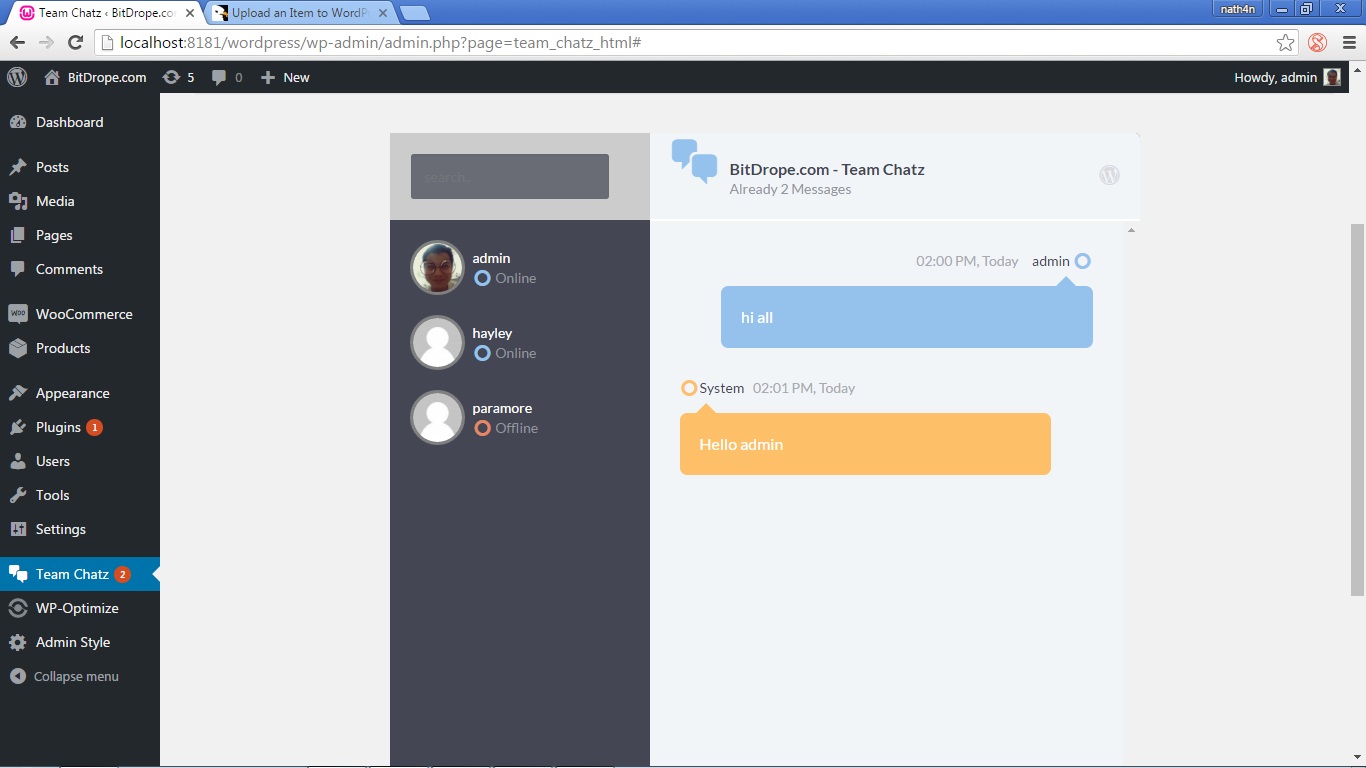This screenshot has height=768, width=1366.
Task: Click the BitDrope.com site name link
Action: pyautogui.click(x=107, y=77)
